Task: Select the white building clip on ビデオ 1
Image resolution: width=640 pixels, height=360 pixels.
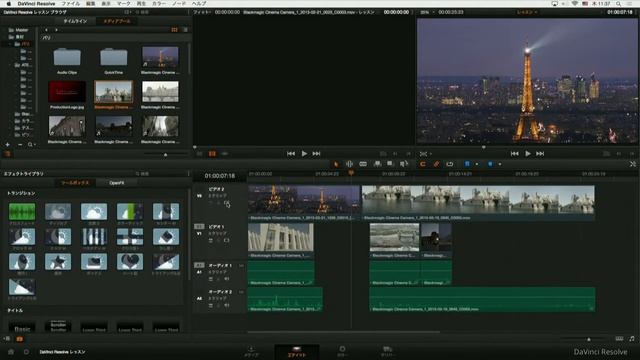Action: click(x=281, y=240)
